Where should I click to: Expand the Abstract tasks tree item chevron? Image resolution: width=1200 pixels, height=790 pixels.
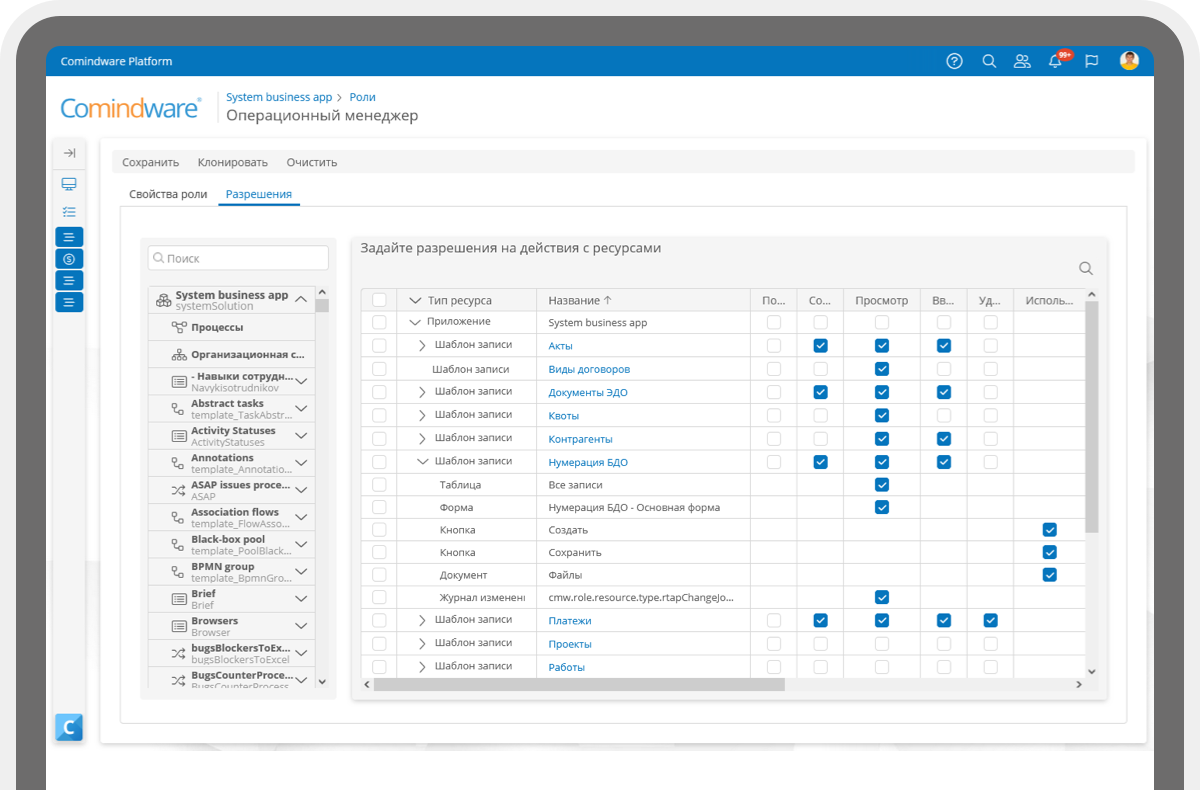[301, 408]
